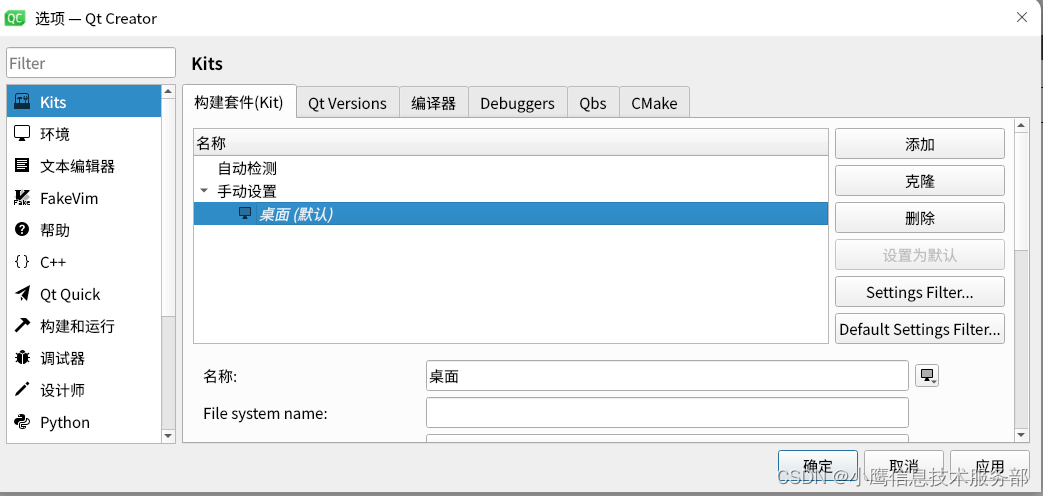Click the 添加 button
Viewport: 1043px width, 496px height.
point(919,144)
